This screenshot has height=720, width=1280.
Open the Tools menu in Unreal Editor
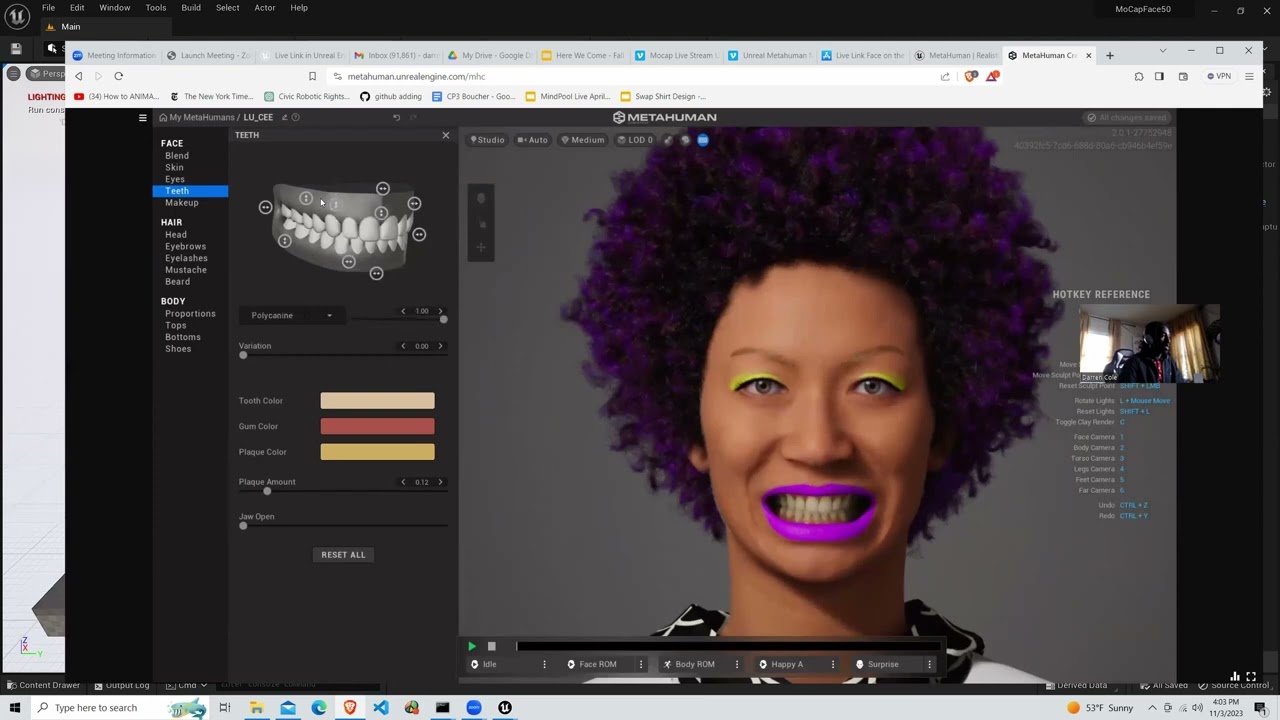(x=156, y=8)
